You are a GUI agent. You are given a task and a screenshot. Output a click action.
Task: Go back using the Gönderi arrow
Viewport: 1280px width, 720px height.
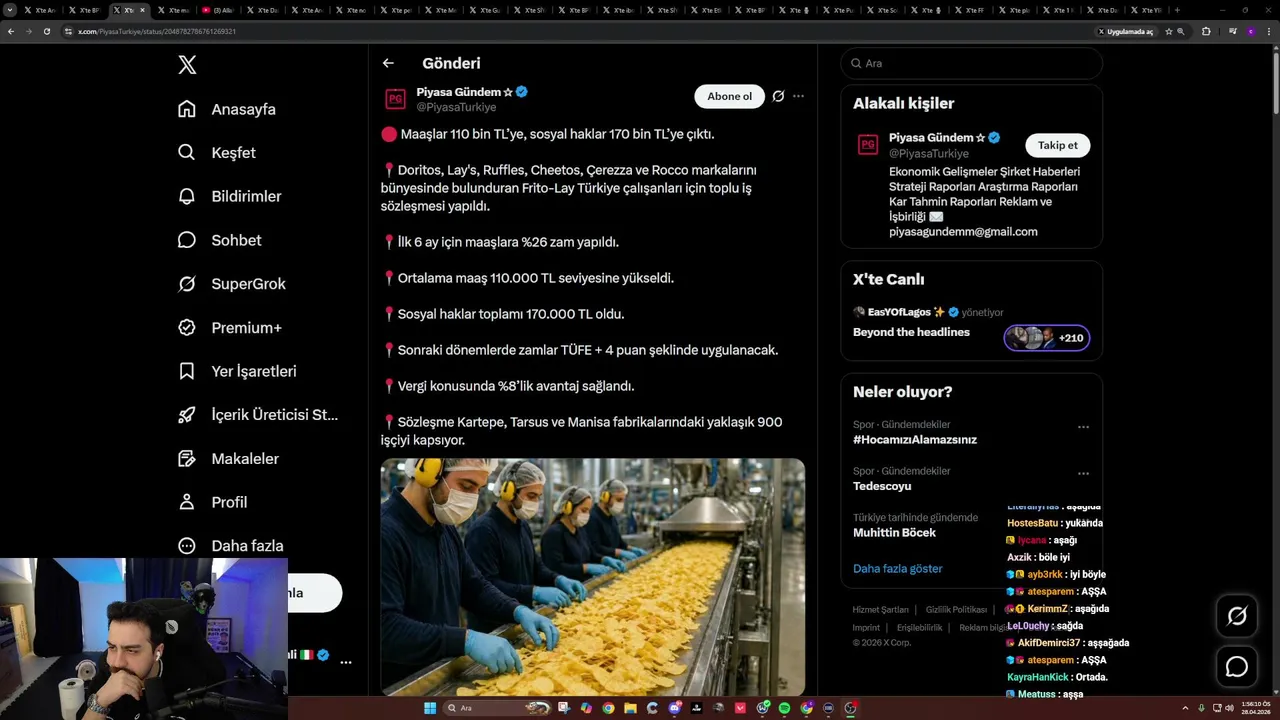point(388,63)
